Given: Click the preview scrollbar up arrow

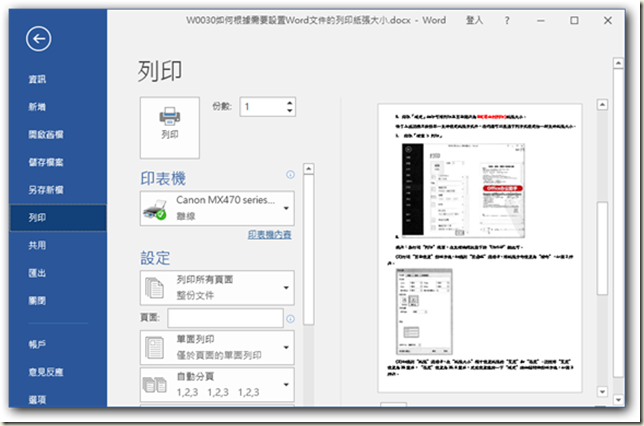Looking at the screenshot, I should [x=602, y=105].
